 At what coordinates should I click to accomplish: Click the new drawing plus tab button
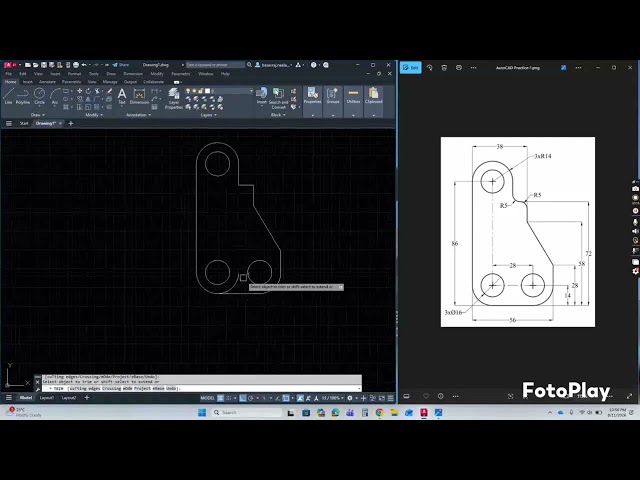pos(71,123)
